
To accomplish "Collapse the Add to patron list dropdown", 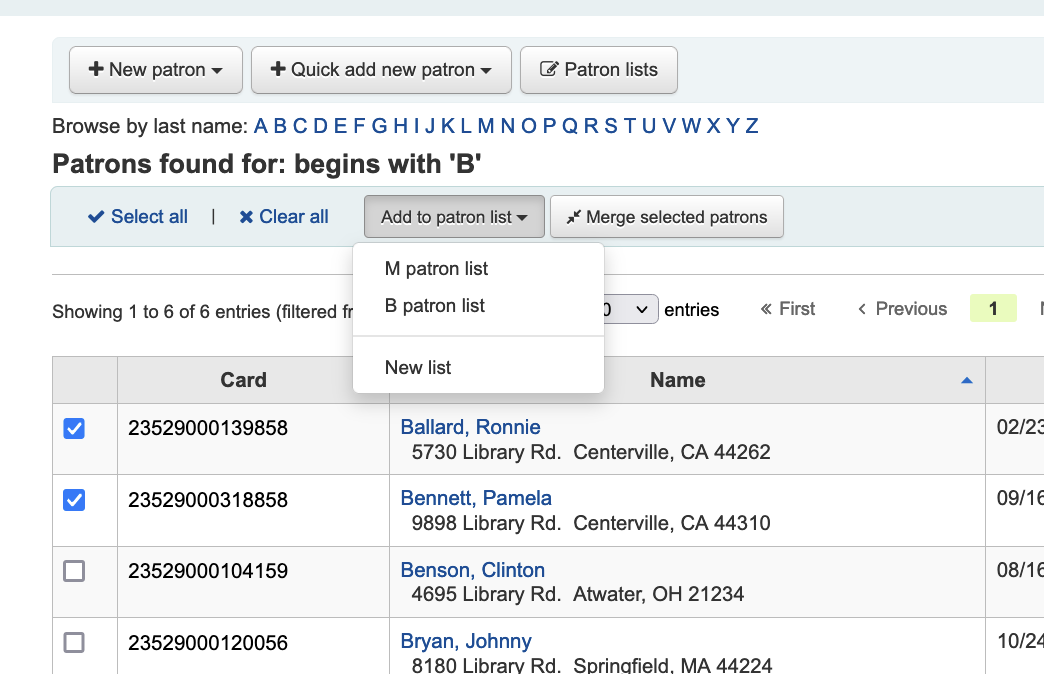I will (x=454, y=217).
